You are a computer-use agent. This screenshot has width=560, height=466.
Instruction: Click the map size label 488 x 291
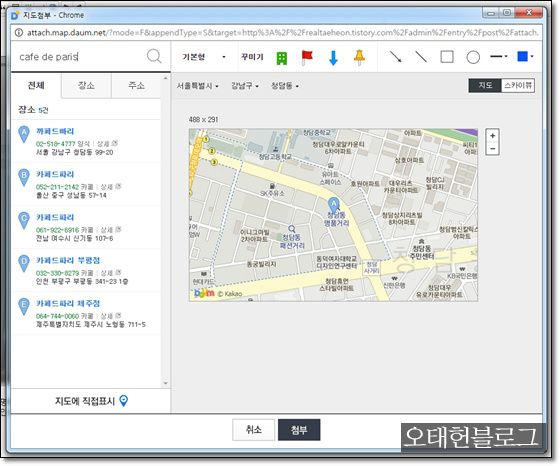203,119
